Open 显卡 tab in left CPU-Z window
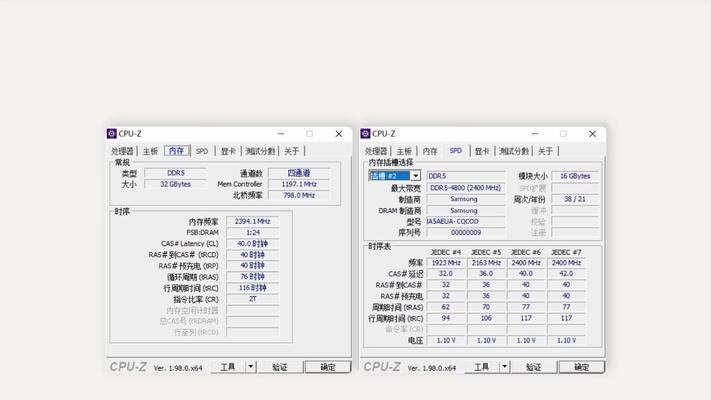This screenshot has width=711, height=400. 228,151
